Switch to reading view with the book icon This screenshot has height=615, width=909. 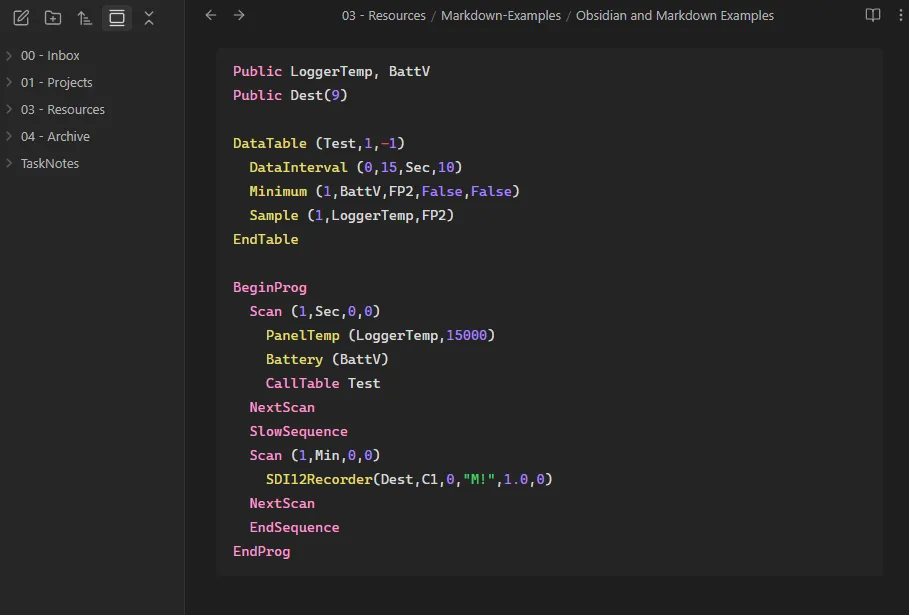(872, 15)
